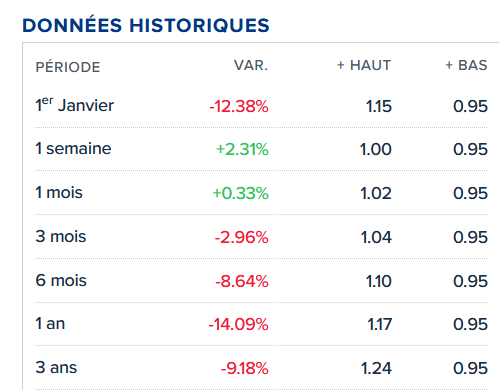The width and height of the screenshot is (499, 390).
Task: Click the + HAUT column header
Action: click(364, 65)
